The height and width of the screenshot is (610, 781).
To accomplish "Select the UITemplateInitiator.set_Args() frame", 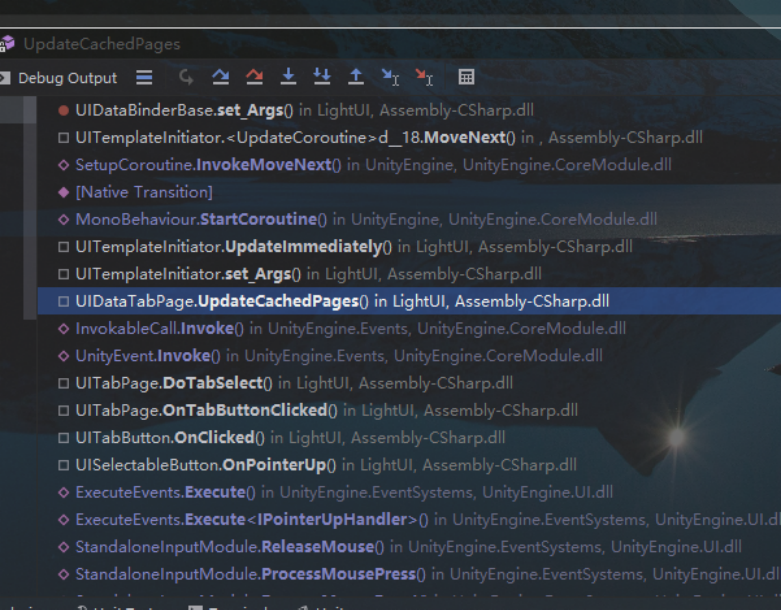I will pyautogui.click(x=409, y=274).
